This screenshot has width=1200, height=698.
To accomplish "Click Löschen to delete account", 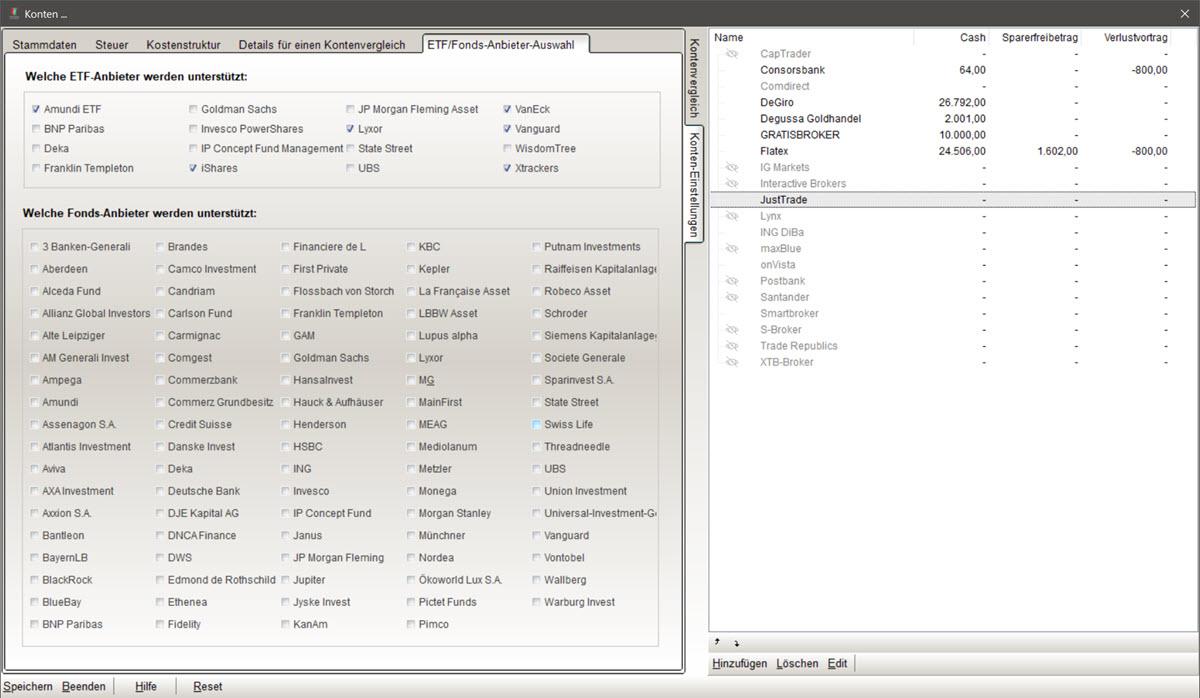I will pyautogui.click(x=797, y=664).
